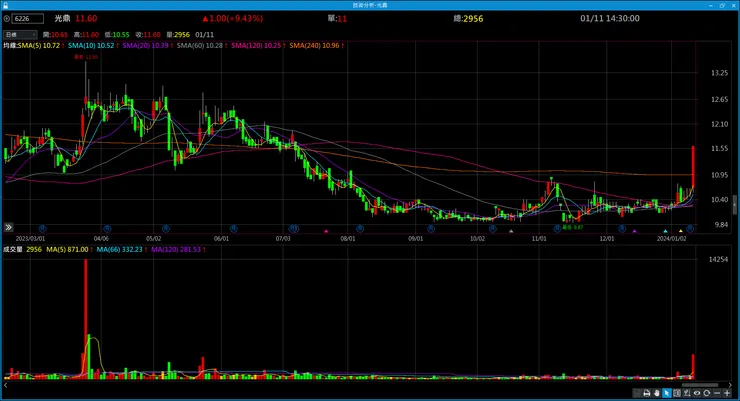Click the first dimmed icon in bottom toolbar
The width and height of the screenshot is (740, 401).
637,393
